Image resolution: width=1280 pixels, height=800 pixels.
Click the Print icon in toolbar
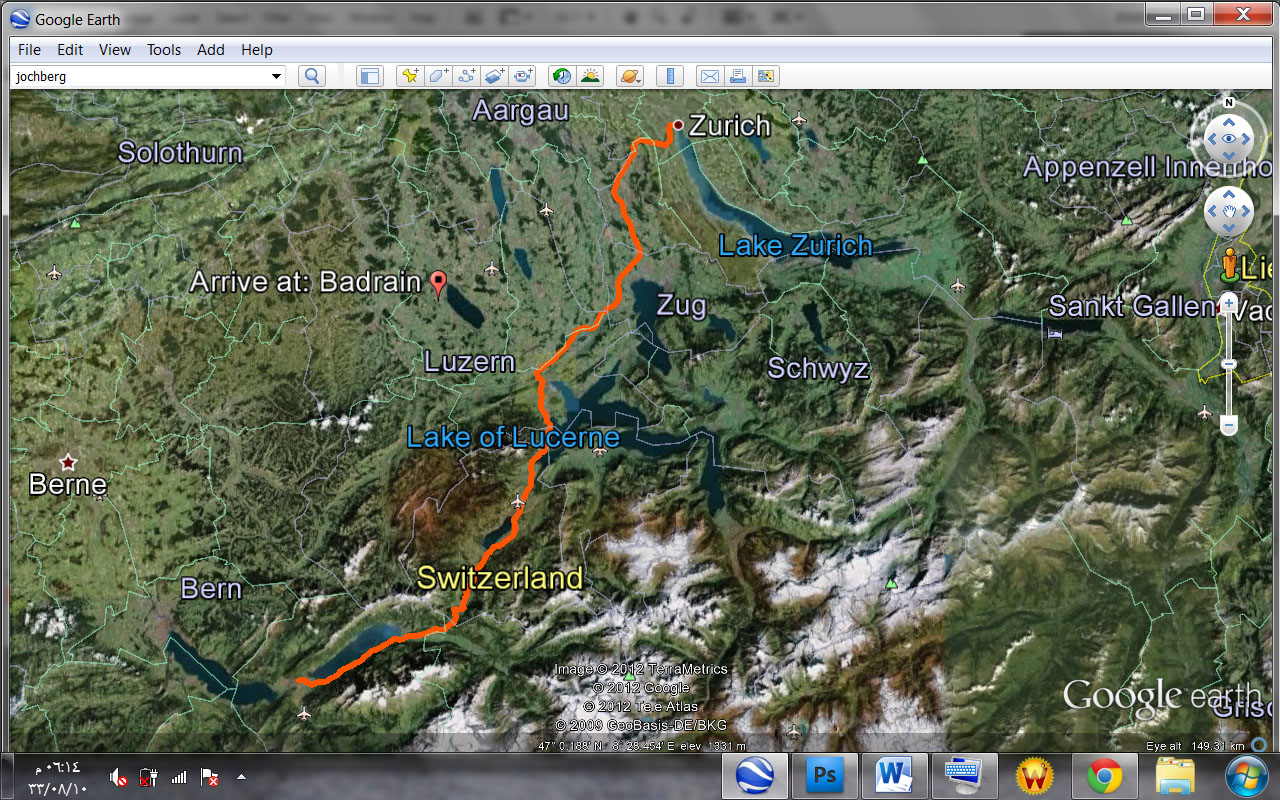737,76
